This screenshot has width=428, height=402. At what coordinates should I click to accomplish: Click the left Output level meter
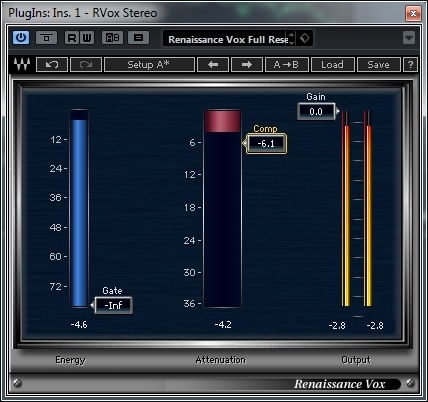(346, 209)
